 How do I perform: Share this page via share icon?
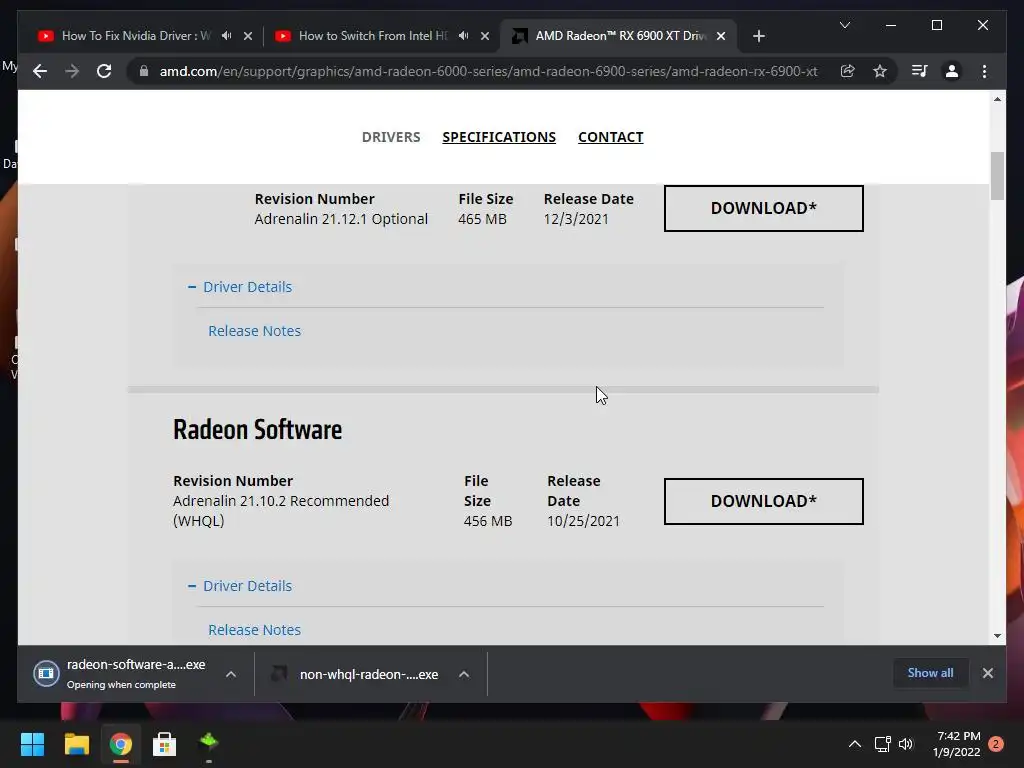848,71
